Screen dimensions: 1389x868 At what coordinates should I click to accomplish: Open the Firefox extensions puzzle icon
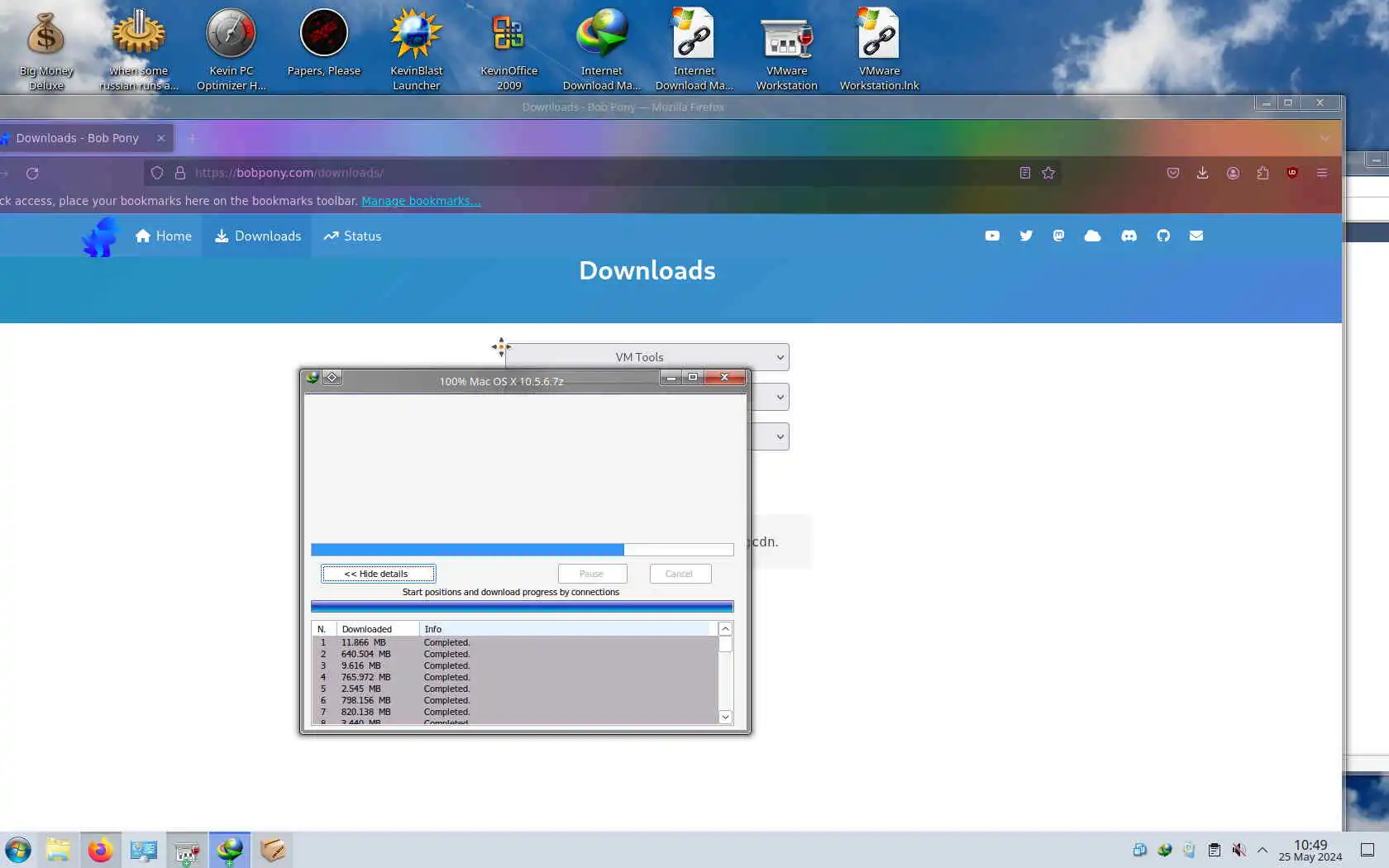(x=1263, y=173)
